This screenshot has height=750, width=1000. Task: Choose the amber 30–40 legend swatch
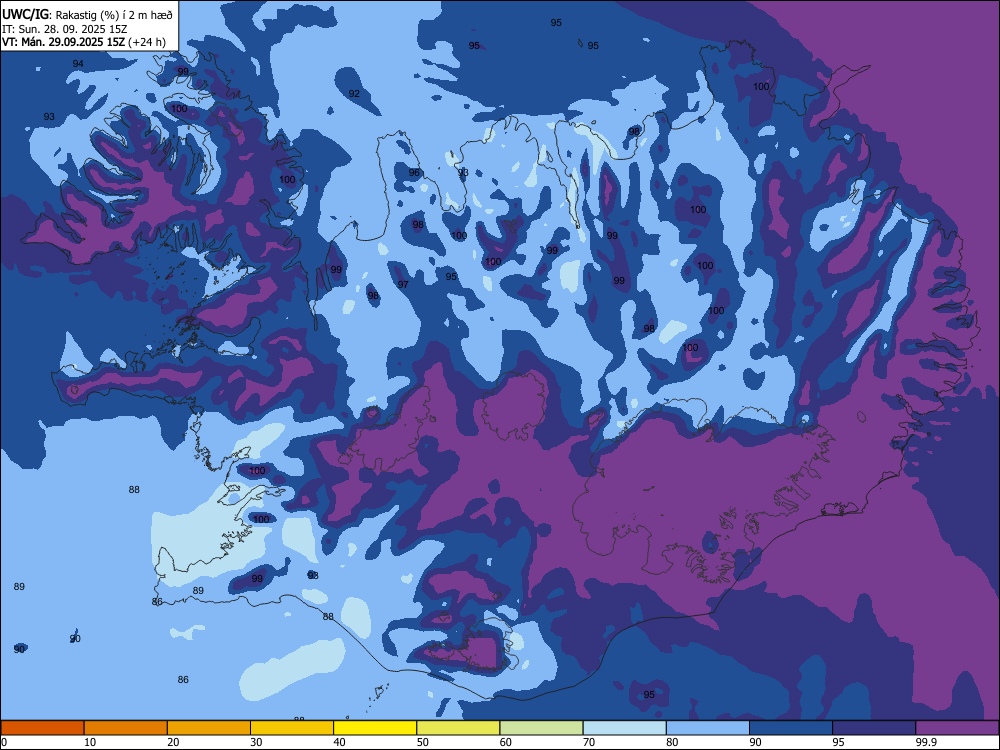292,728
